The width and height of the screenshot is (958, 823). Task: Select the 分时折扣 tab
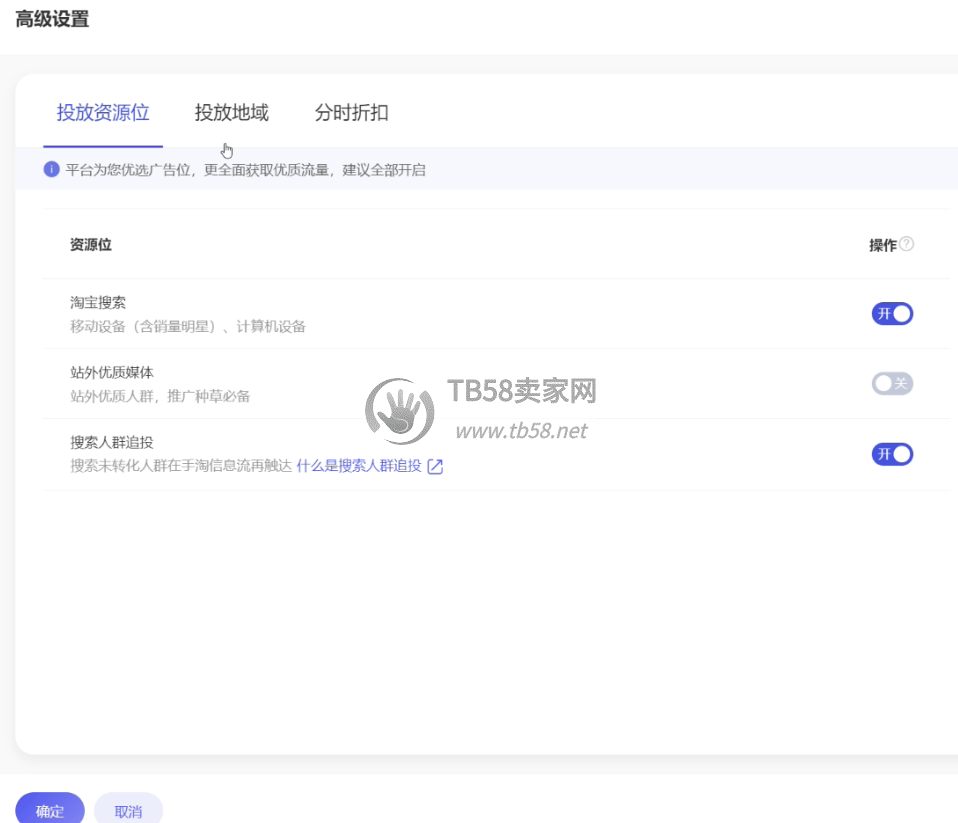click(351, 113)
